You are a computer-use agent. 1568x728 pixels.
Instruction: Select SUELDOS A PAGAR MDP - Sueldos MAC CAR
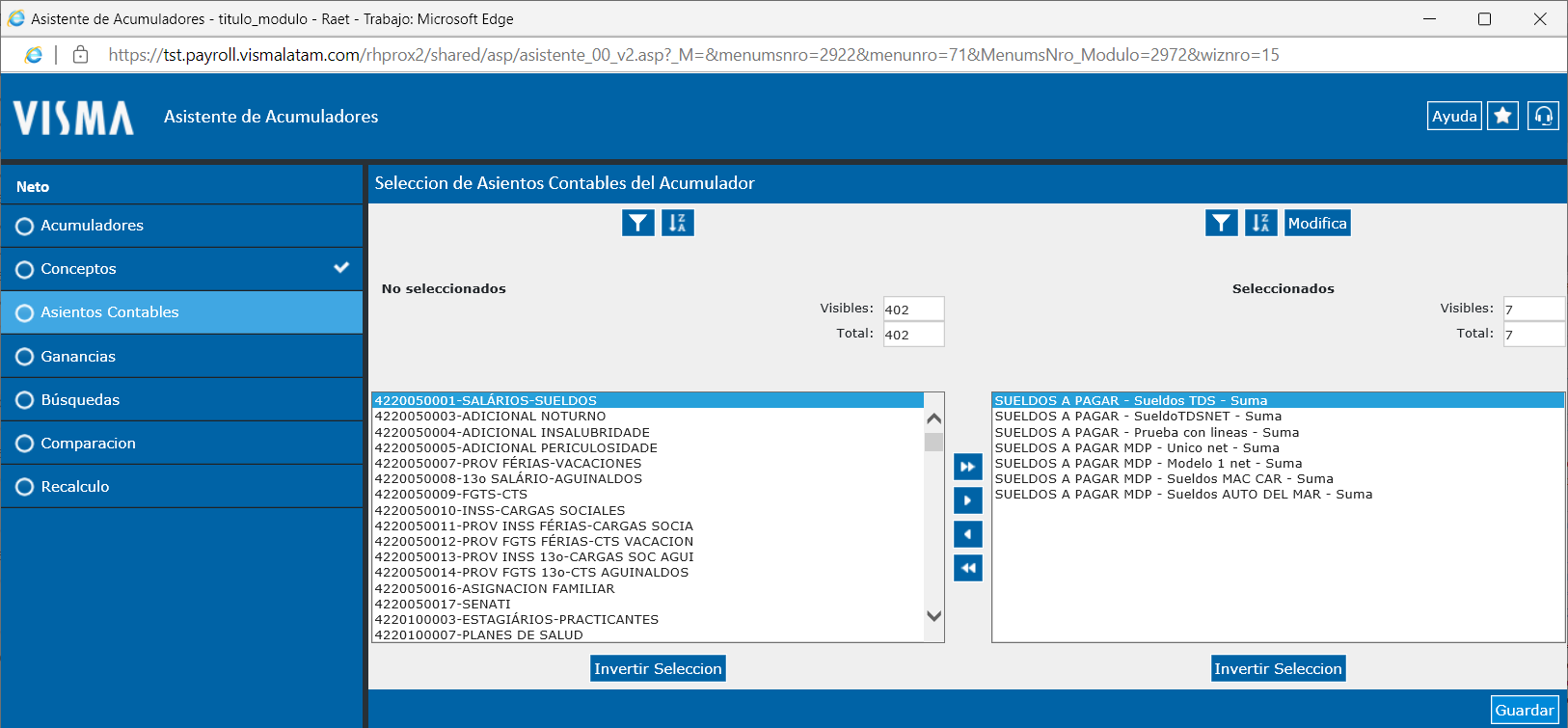pyautogui.click(x=1278, y=478)
